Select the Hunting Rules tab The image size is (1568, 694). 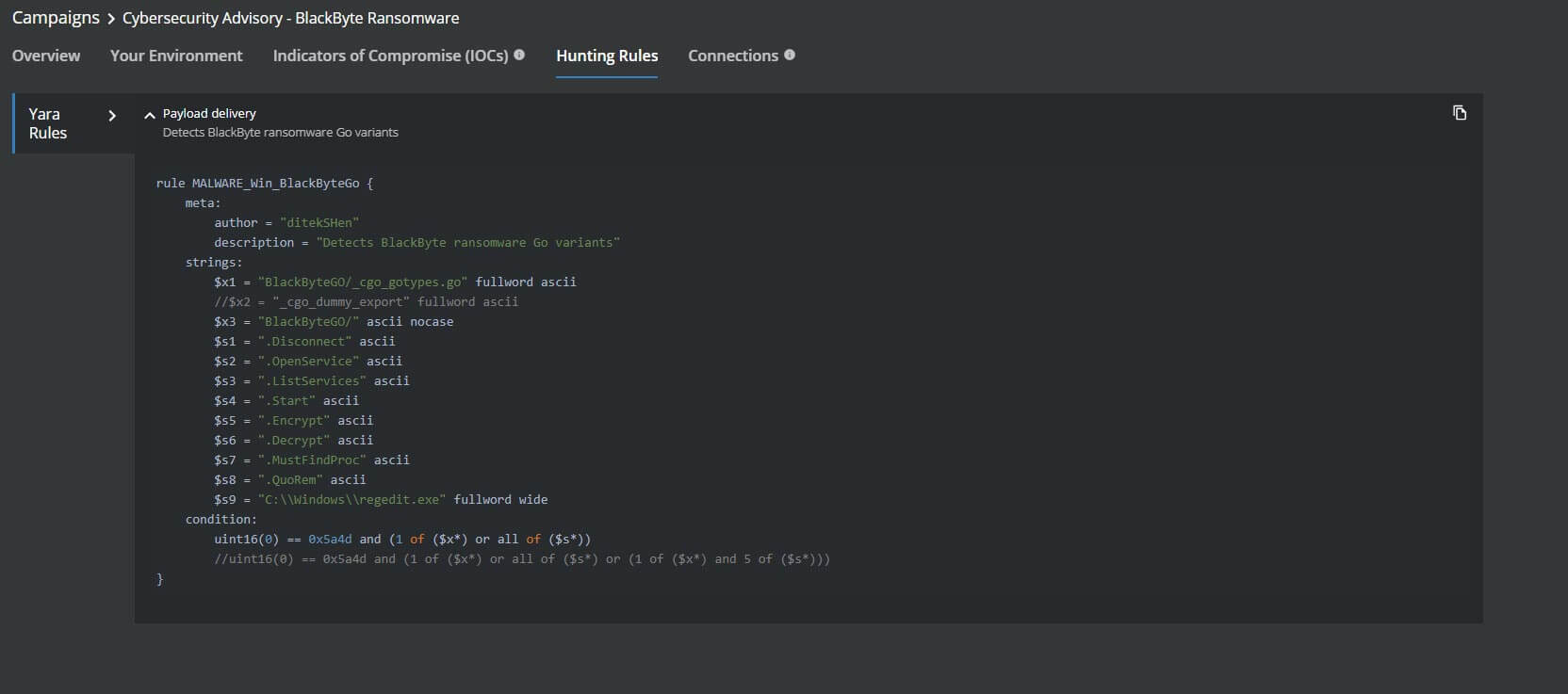point(607,56)
